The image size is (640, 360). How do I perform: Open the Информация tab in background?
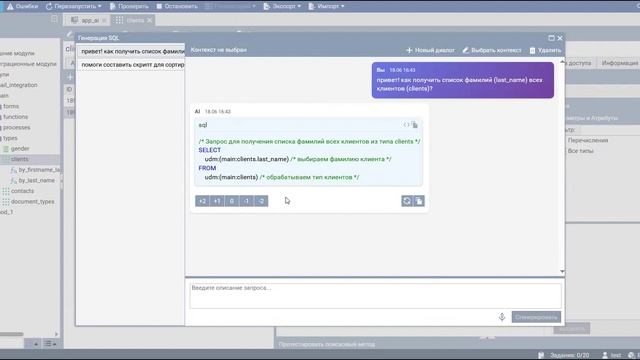tap(620, 63)
